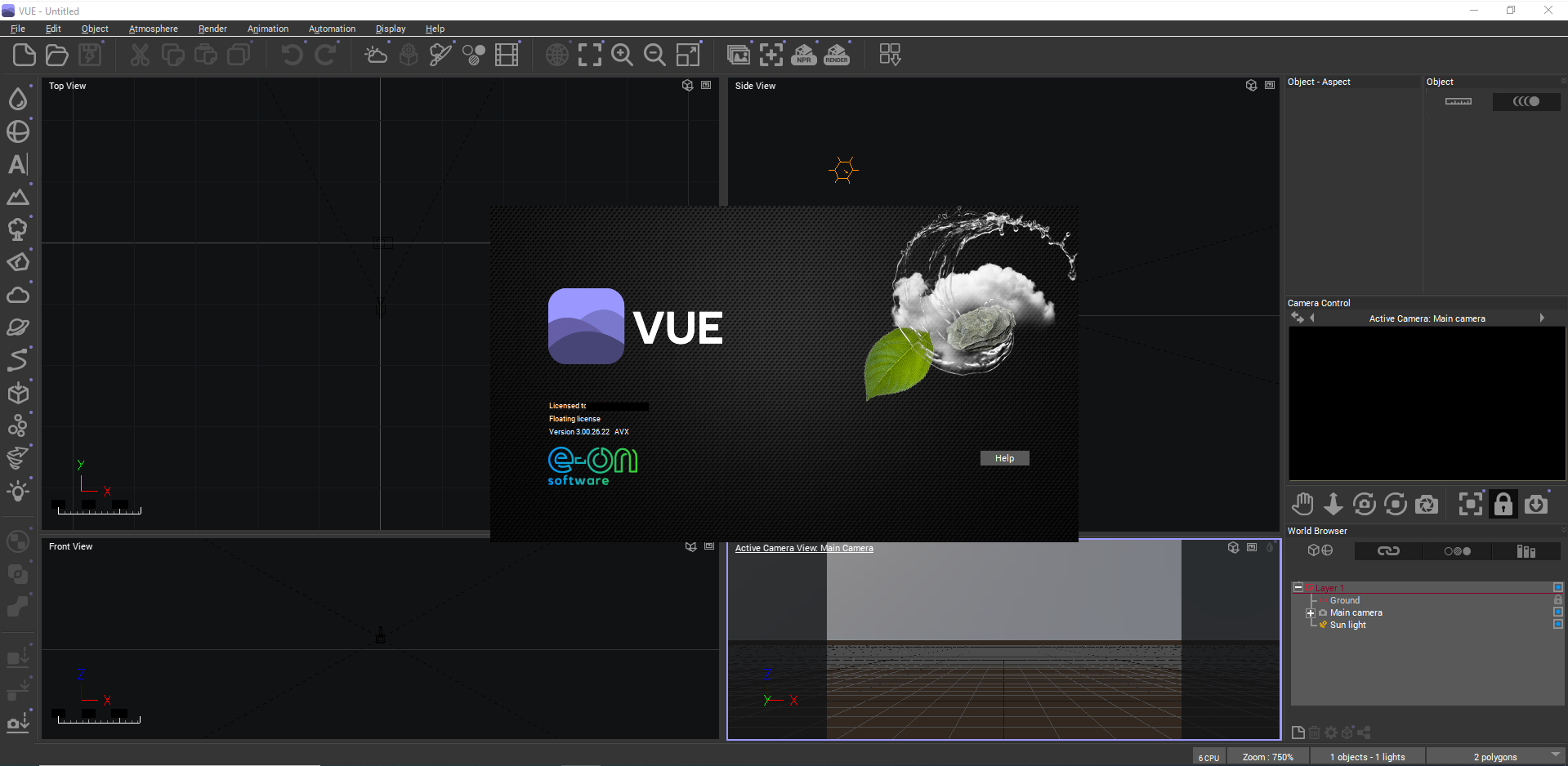
Task: Open the material spheres editor icon
Action: [x=474, y=55]
